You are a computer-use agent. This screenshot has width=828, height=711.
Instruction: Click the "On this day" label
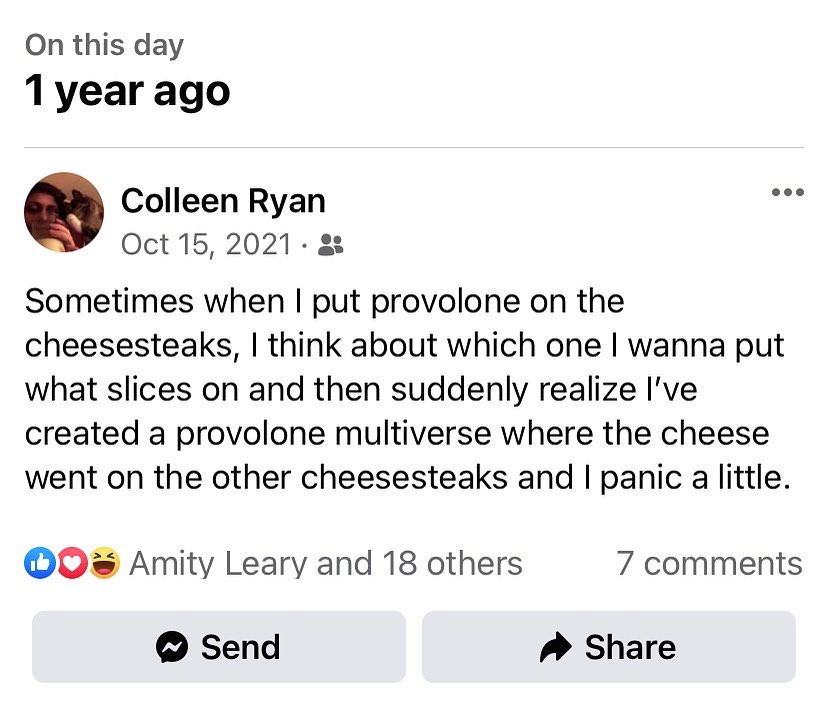[x=104, y=45]
